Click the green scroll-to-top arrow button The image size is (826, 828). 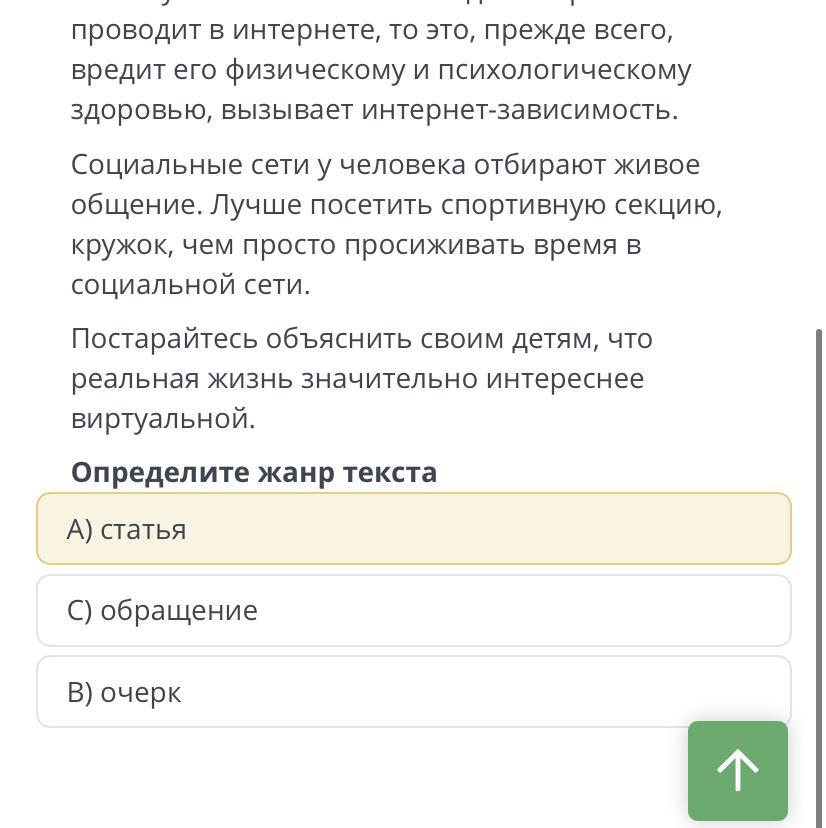click(x=737, y=770)
